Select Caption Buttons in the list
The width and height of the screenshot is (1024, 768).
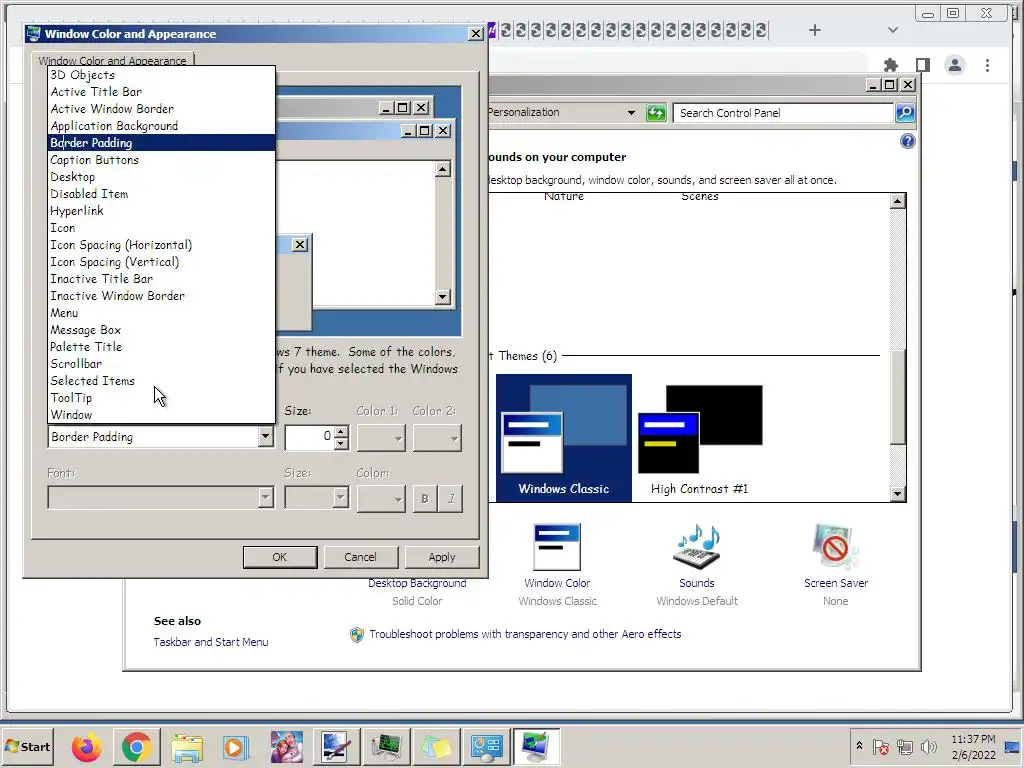pos(161,159)
